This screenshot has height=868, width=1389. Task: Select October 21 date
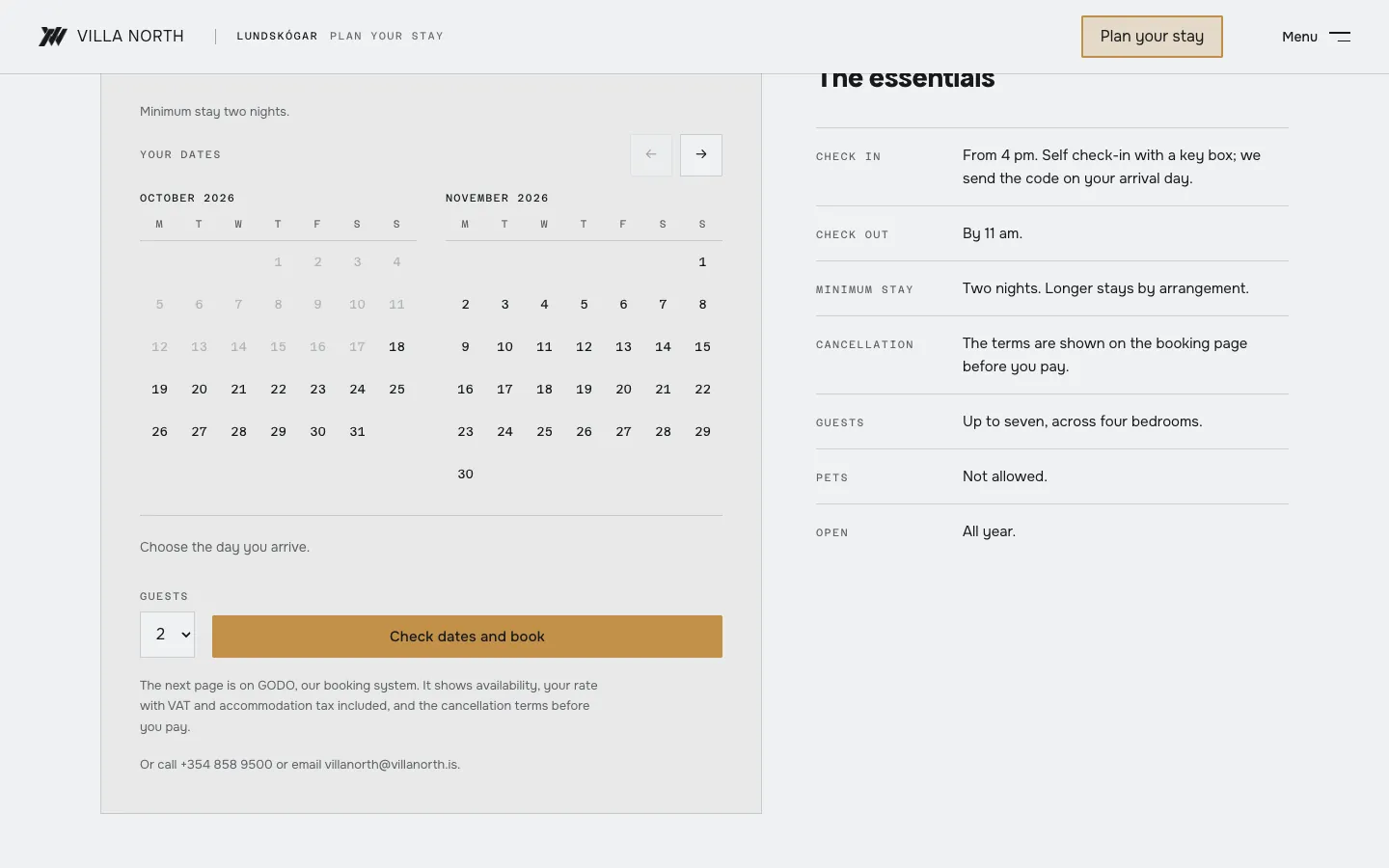(238, 390)
